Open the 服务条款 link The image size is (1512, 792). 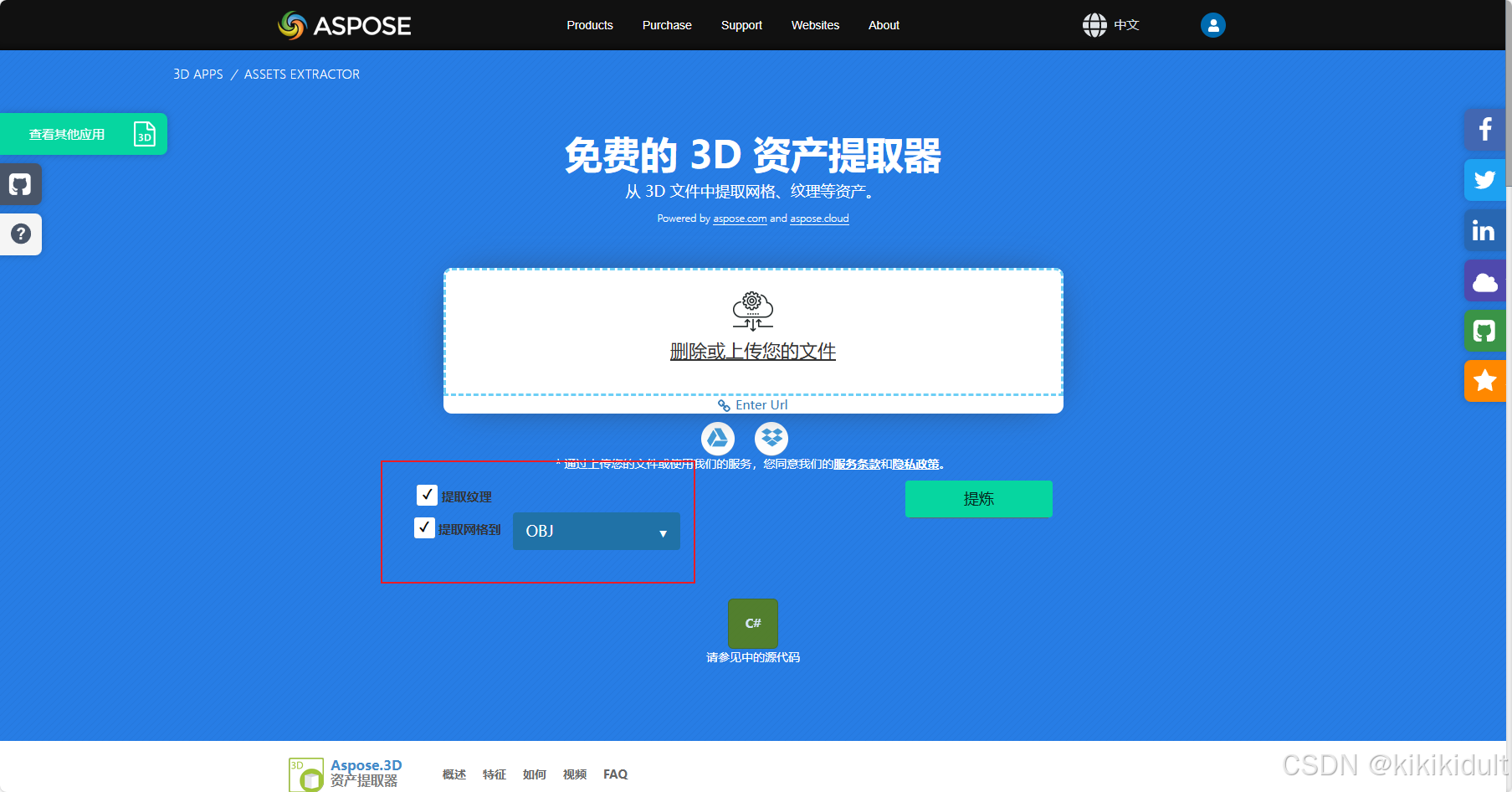[x=856, y=464]
